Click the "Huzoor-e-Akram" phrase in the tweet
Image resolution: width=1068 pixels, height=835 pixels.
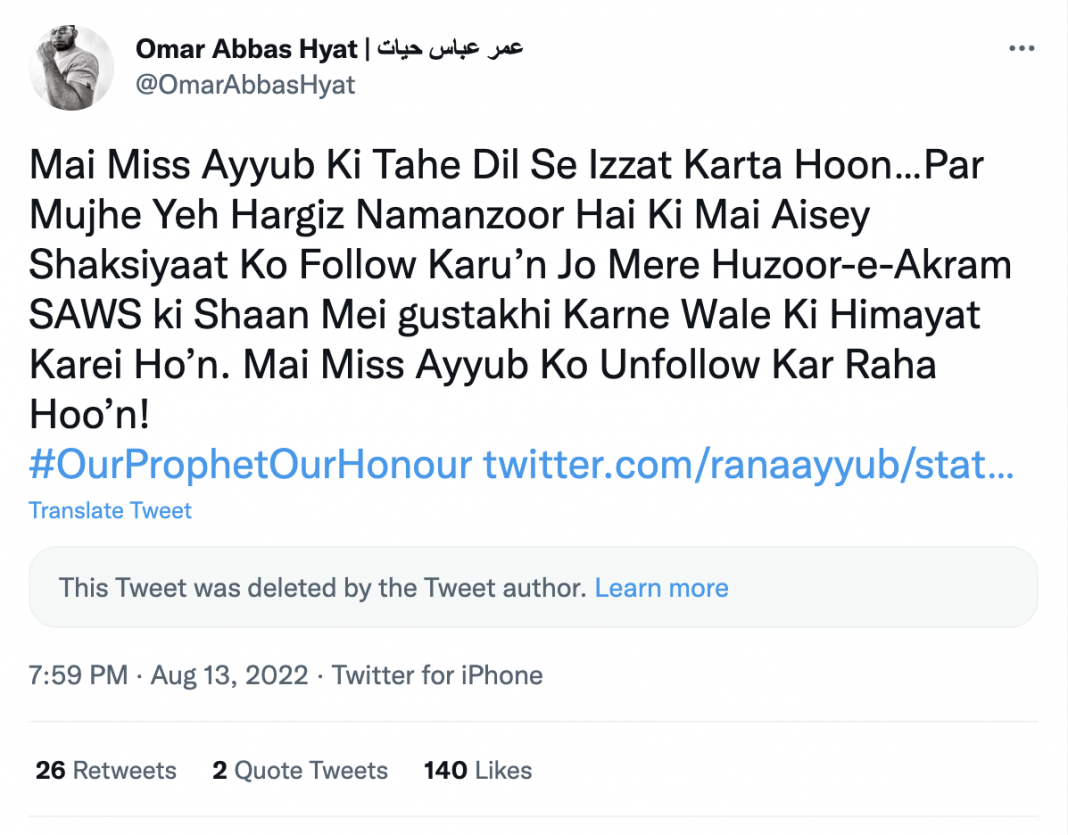[862, 265]
